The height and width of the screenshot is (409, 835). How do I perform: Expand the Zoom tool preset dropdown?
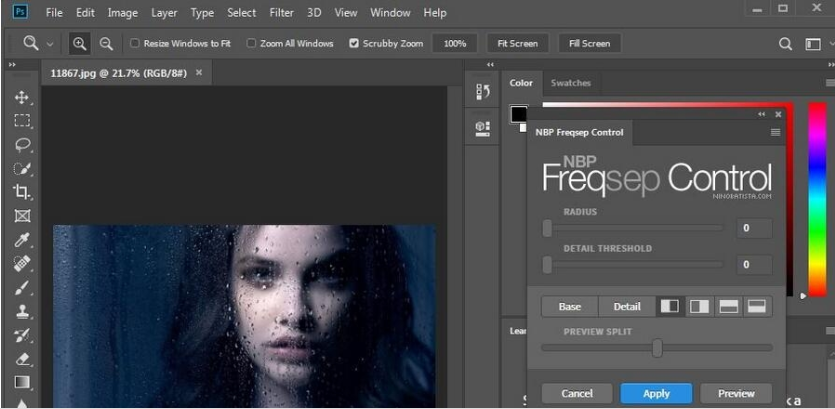pos(50,44)
